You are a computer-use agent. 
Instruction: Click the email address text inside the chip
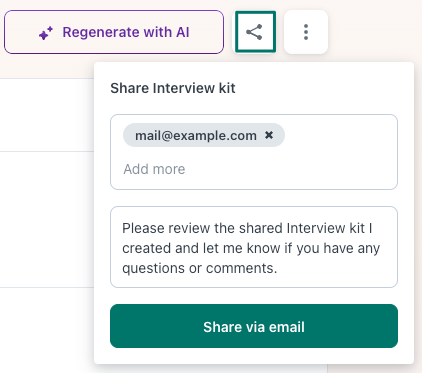click(196, 136)
